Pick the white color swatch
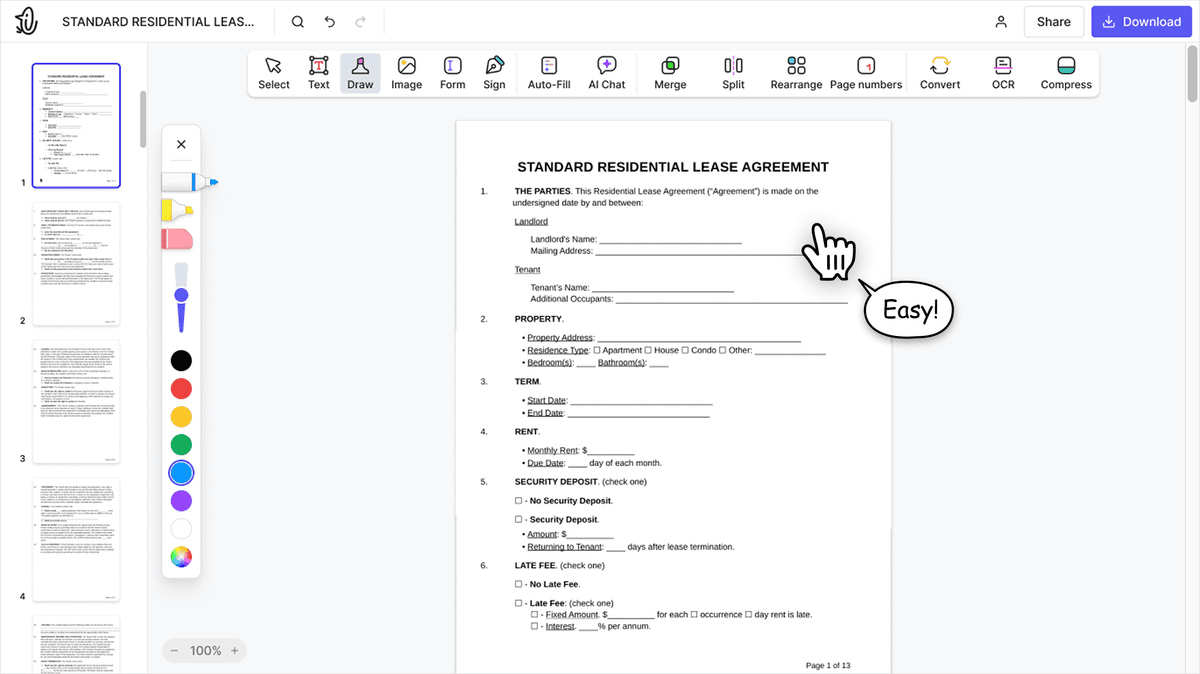The width and height of the screenshot is (1200, 674). (181, 529)
